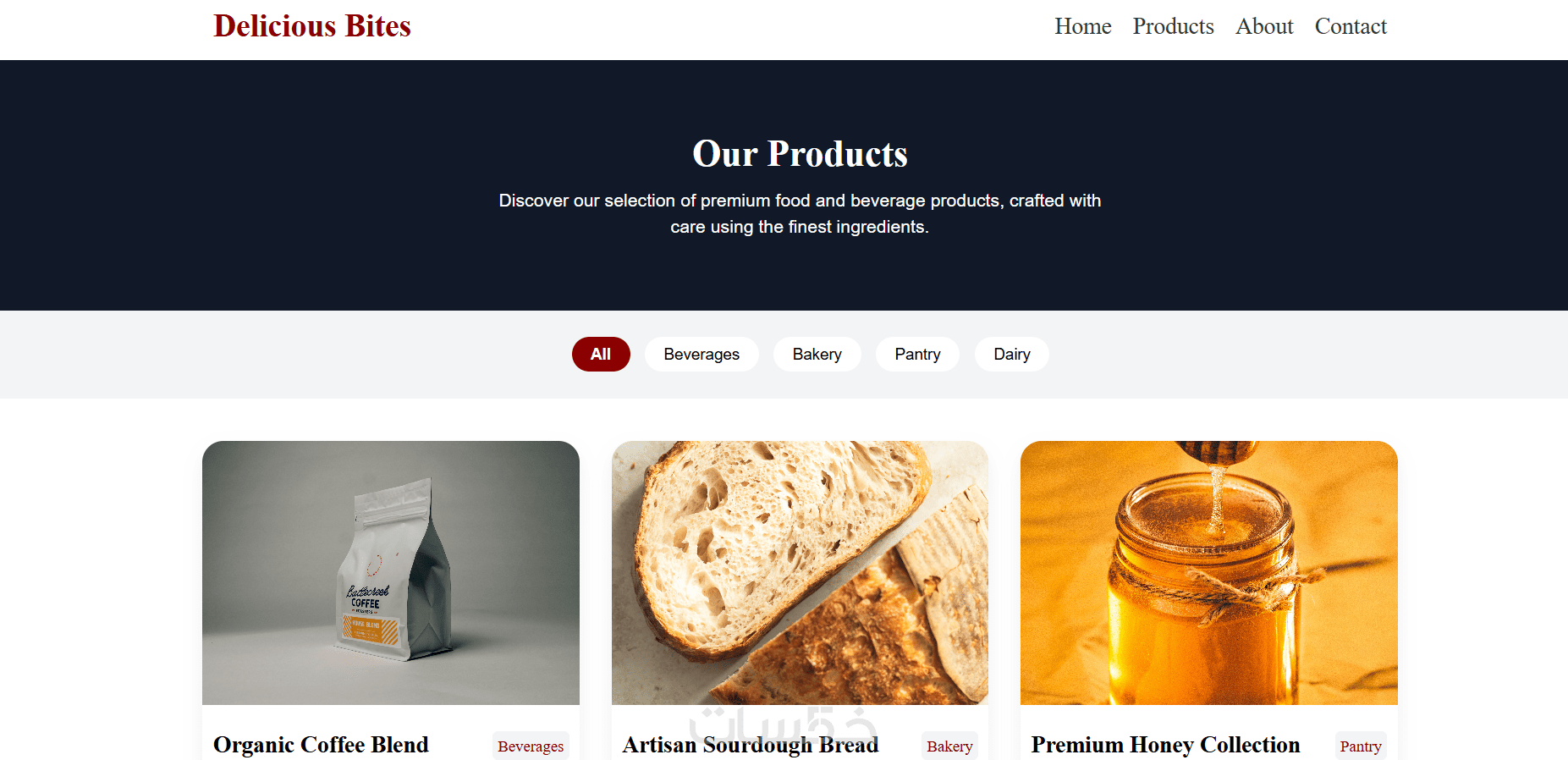Click the Pantry tag on honey card
The image size is (1568, 760).
(1361, 746)
